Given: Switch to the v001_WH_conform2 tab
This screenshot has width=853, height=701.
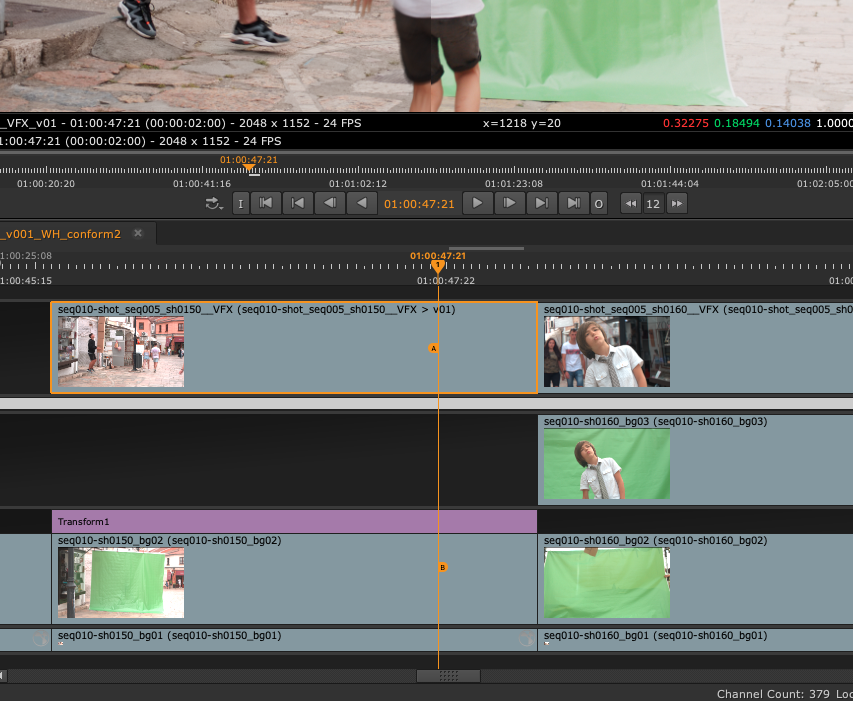Looking at the screenshot, I should pos(60,233).
